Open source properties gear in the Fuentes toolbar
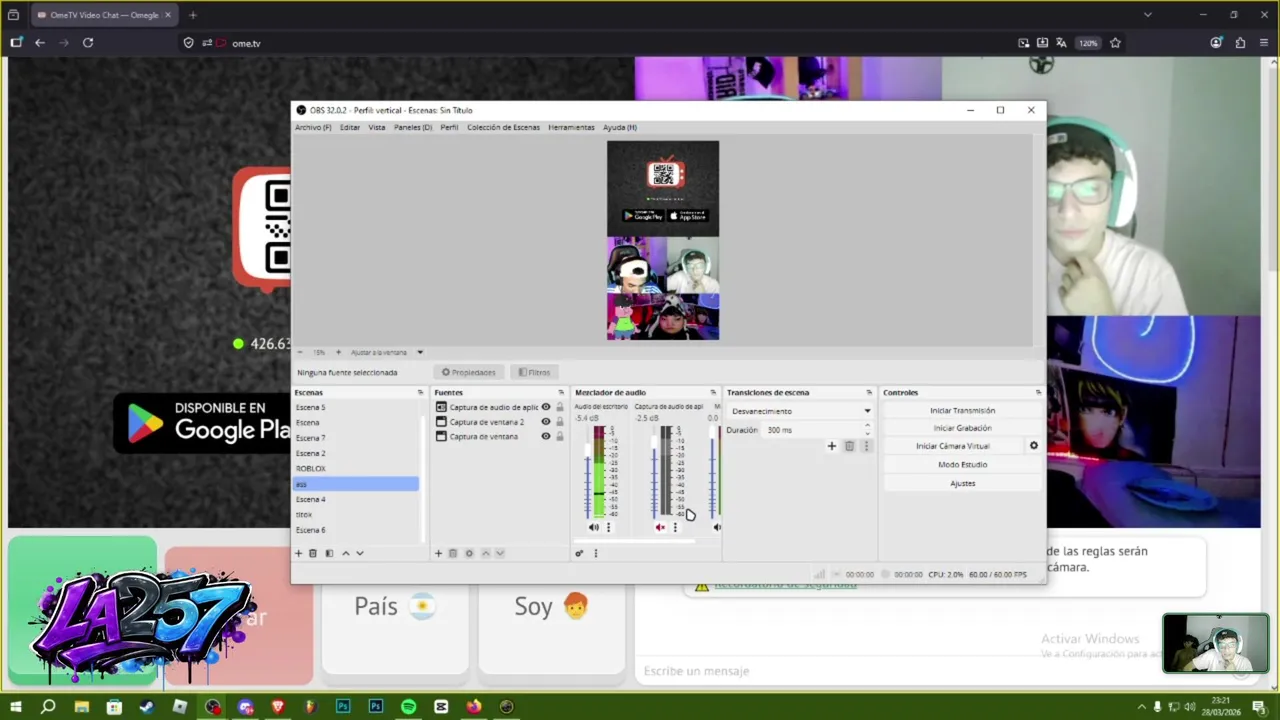Viewport: 1280px width, 720px height. pyautogui.click(x=469, y=553)
